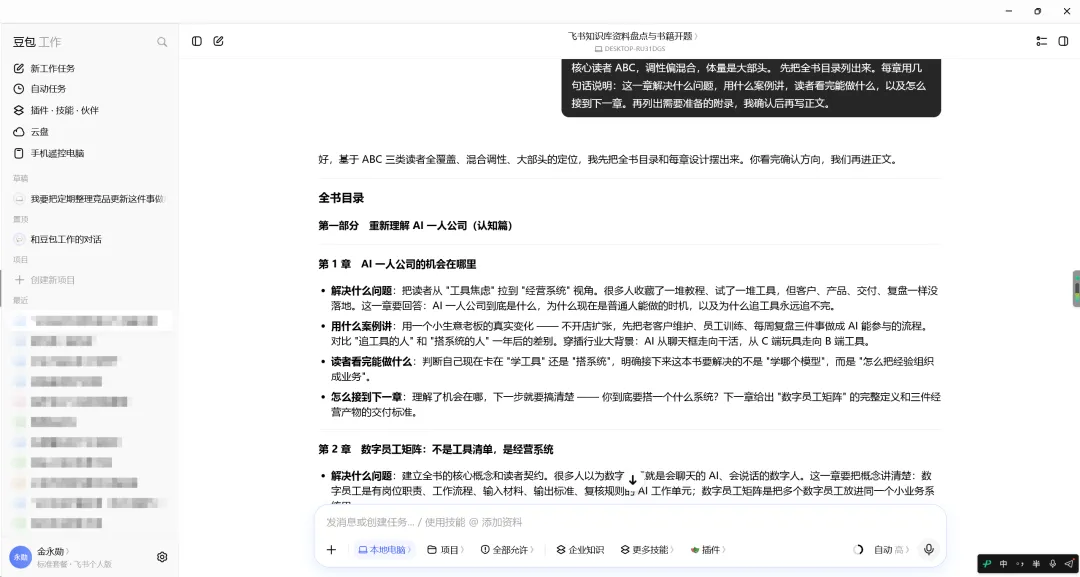The image size is (1080, 577).
Task: Click the new chat compose icon in header
Action: click(x=218, y=41)
